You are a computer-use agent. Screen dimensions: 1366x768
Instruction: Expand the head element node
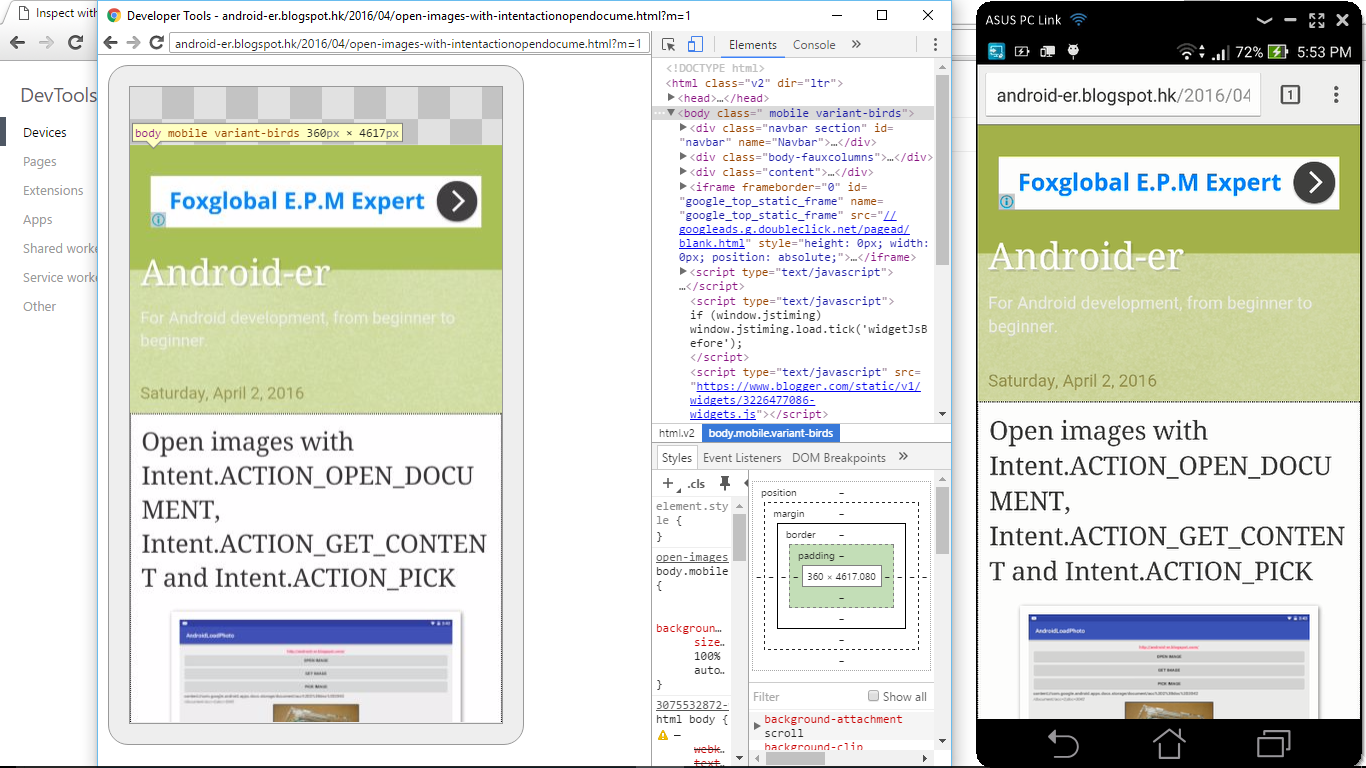tap(672, 98)
